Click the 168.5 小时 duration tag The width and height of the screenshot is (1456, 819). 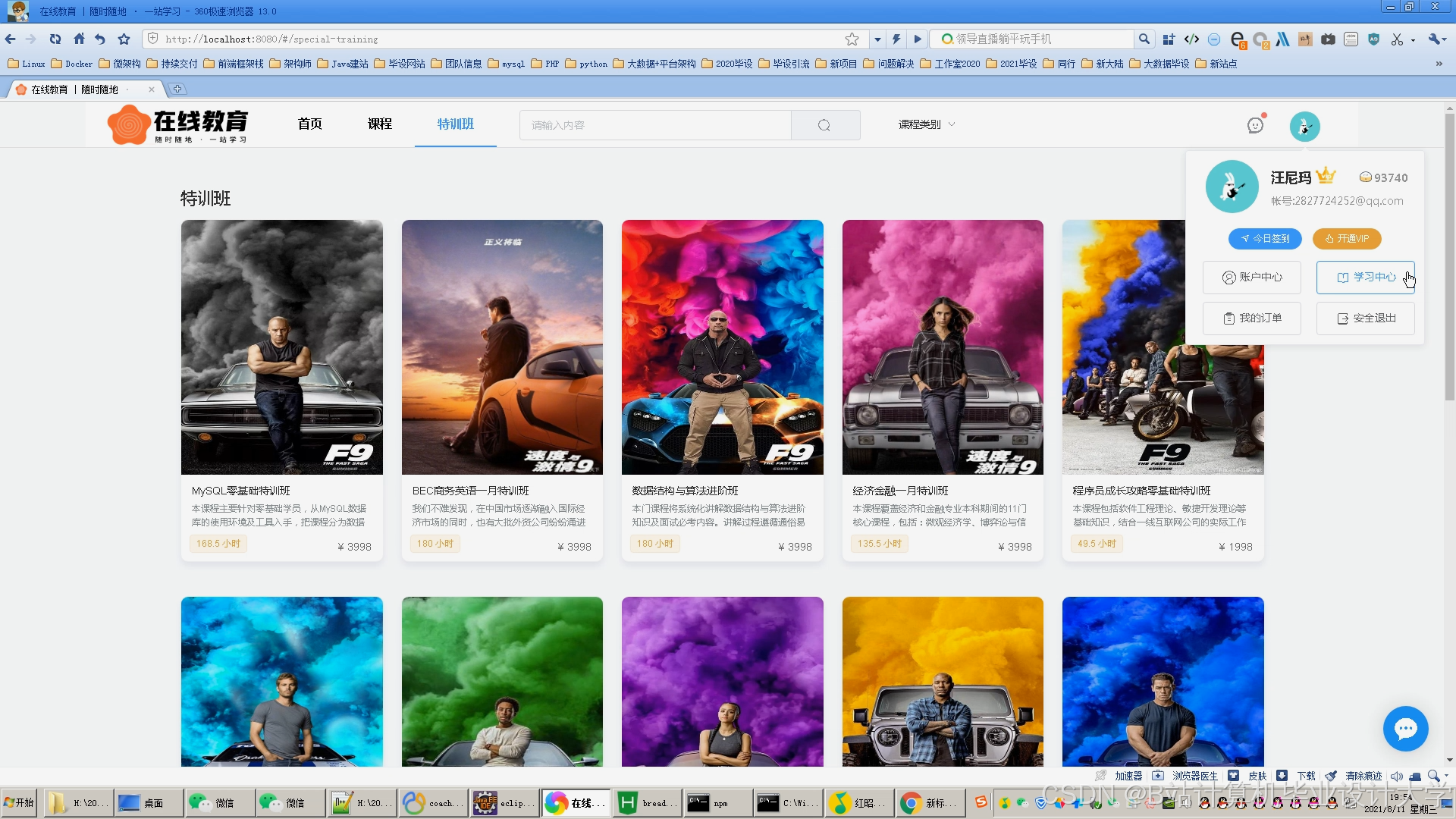pyautogui.click(x=218, y=544)
